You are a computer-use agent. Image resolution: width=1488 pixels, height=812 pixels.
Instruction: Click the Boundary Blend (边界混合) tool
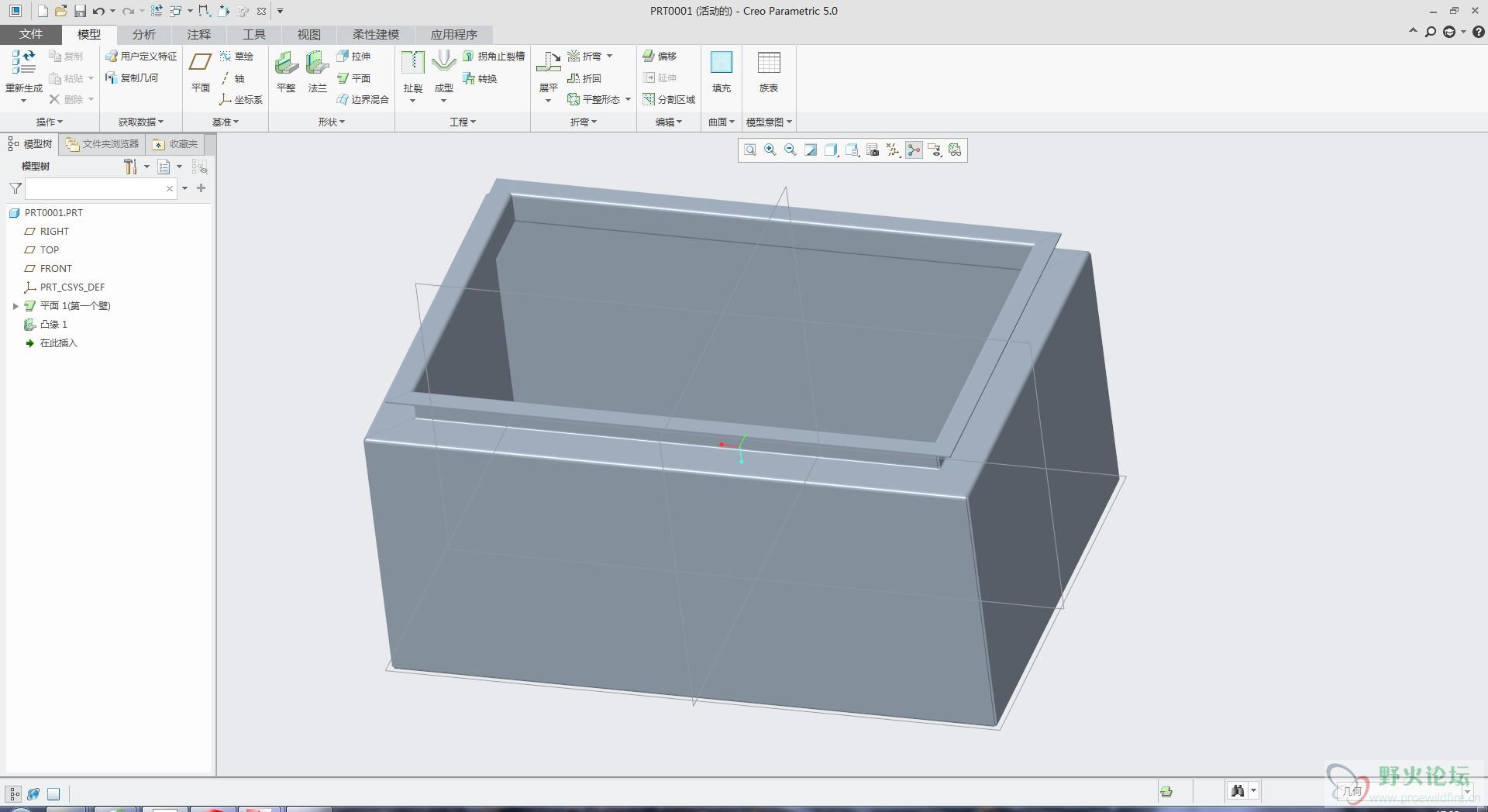tap(363, 99)
